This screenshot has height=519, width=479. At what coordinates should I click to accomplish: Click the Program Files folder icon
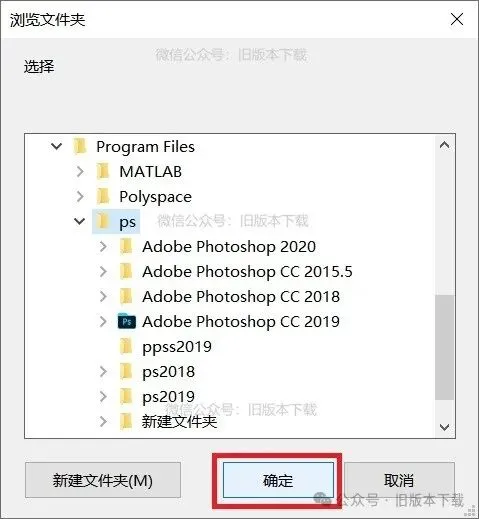(x=80, y=147)
